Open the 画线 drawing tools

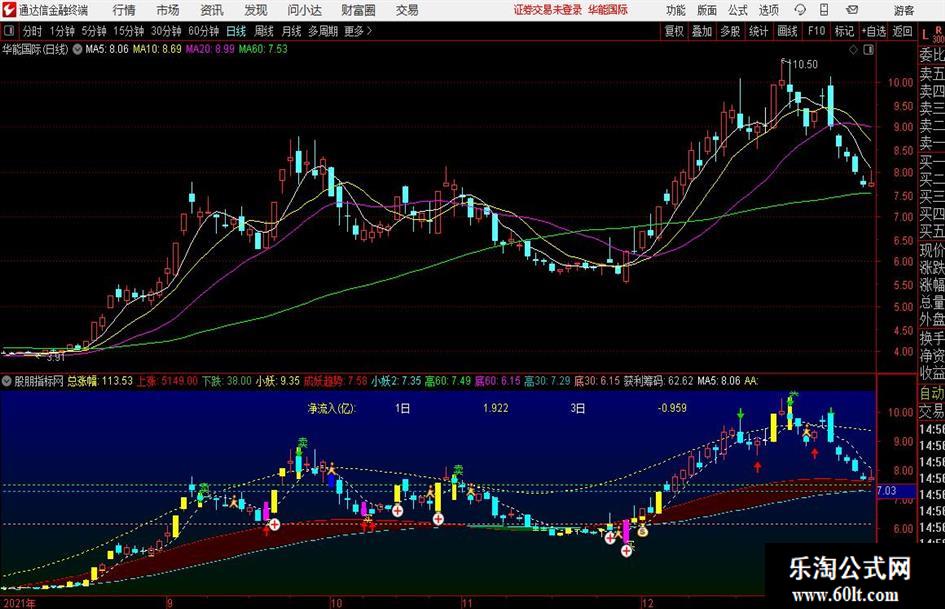coord(787,31)
